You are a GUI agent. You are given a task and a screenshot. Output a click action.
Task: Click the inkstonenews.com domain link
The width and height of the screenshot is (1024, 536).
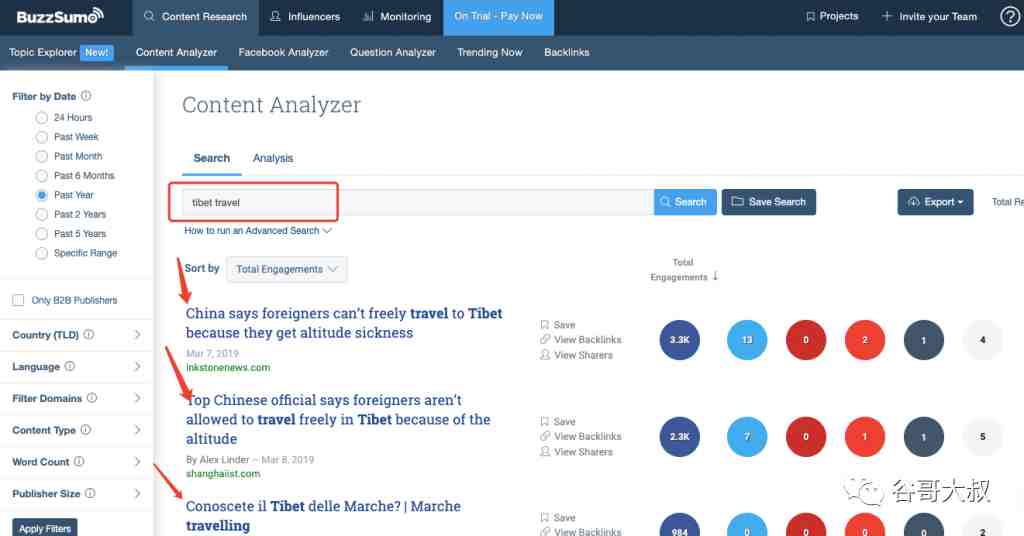(228, 368)
